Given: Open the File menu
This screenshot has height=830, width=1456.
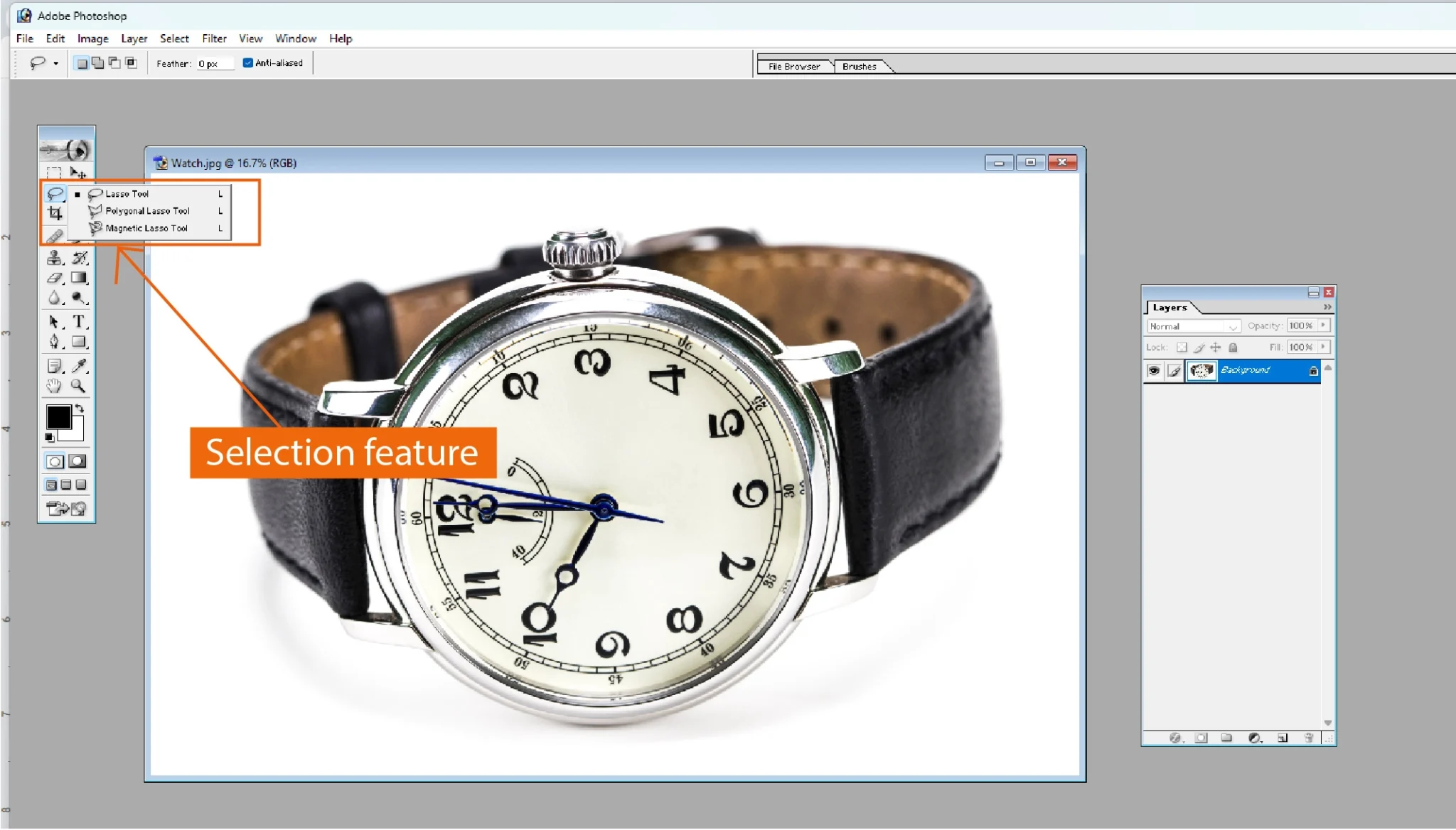Looking at the screenshot, I should point(25,38).
